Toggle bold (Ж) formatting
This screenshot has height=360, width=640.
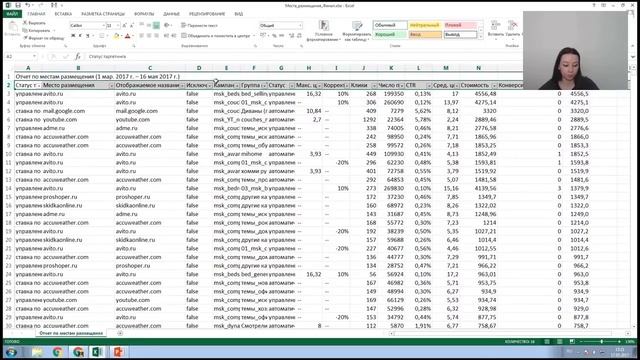[73, 36]
